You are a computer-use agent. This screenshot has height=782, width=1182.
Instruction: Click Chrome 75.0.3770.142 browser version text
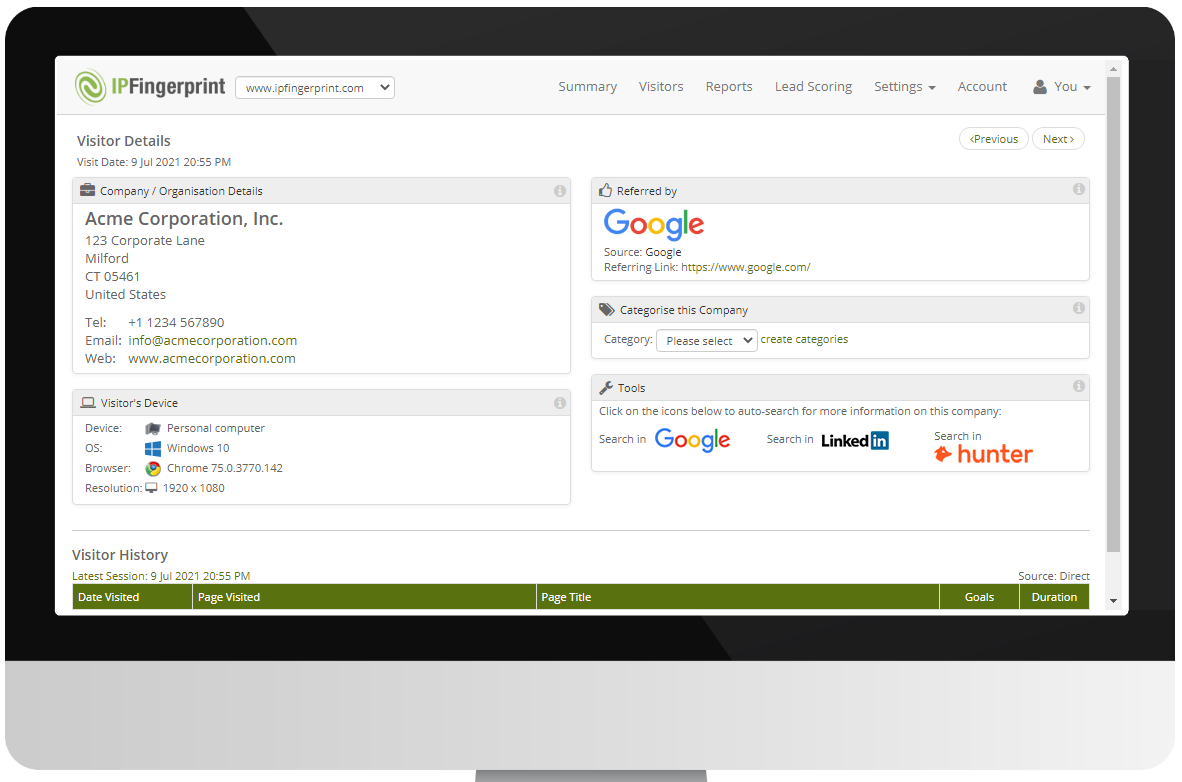(x=225, y=468)
